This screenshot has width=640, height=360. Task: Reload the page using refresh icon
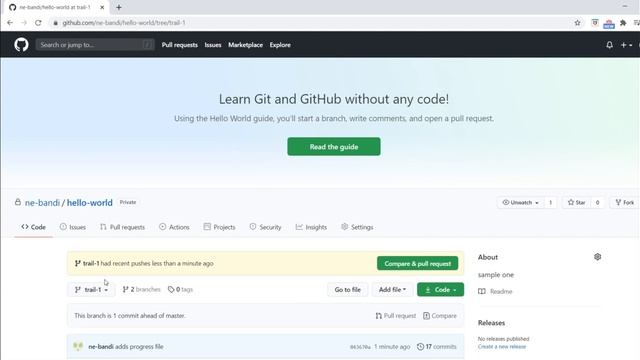pos(38,23)
